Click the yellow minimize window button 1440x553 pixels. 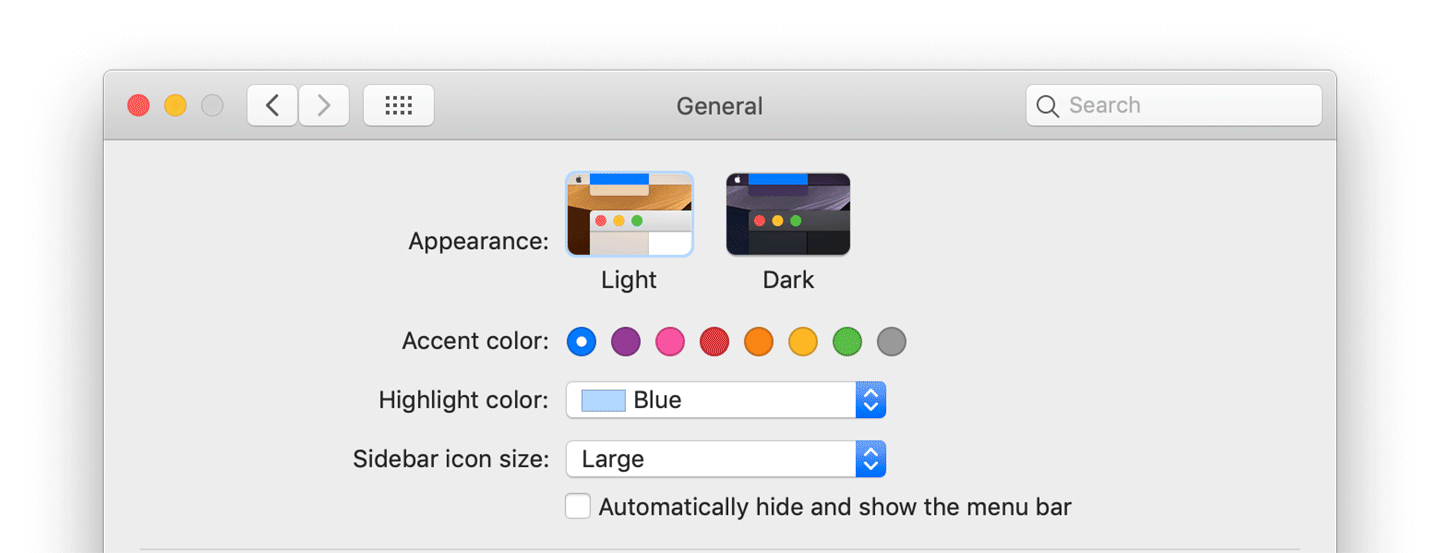pyautogui.click(x=175, y=105)
